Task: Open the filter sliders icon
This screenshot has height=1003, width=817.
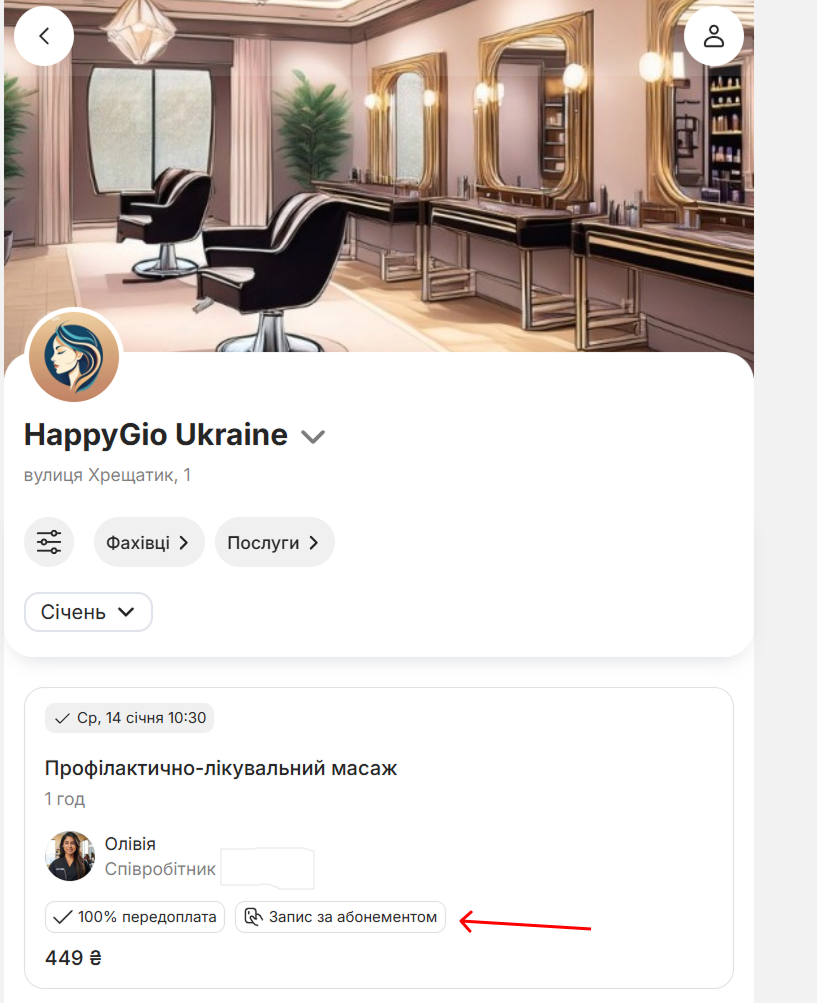Action: [49, 542]
